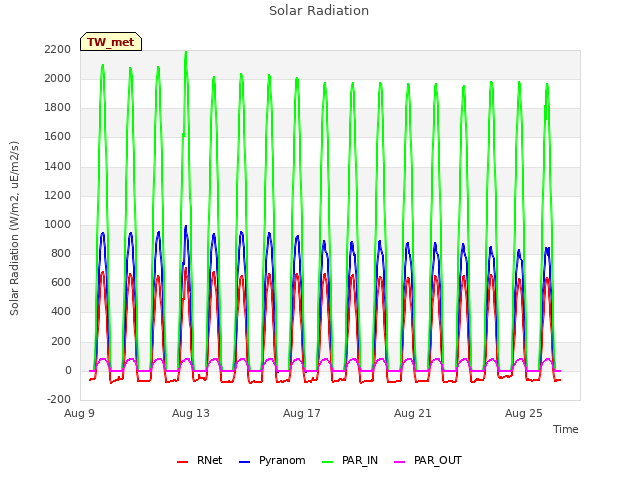Click the 2200 y-axis tick label
The width and height of the screenshot is (640, 480).
point(58,49)
